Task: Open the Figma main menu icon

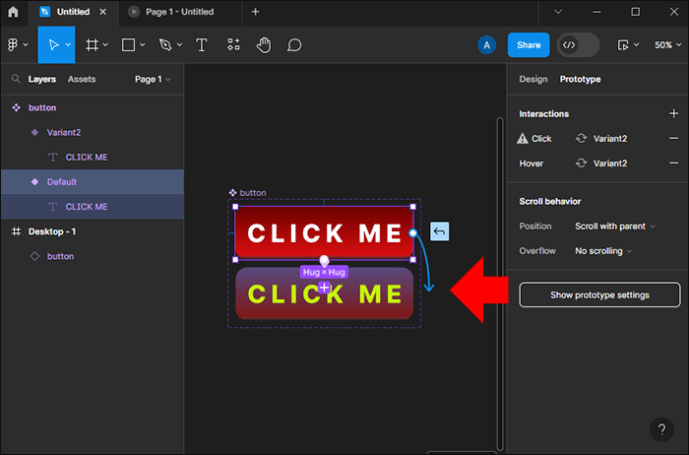Action: click(x=13, y=44)
